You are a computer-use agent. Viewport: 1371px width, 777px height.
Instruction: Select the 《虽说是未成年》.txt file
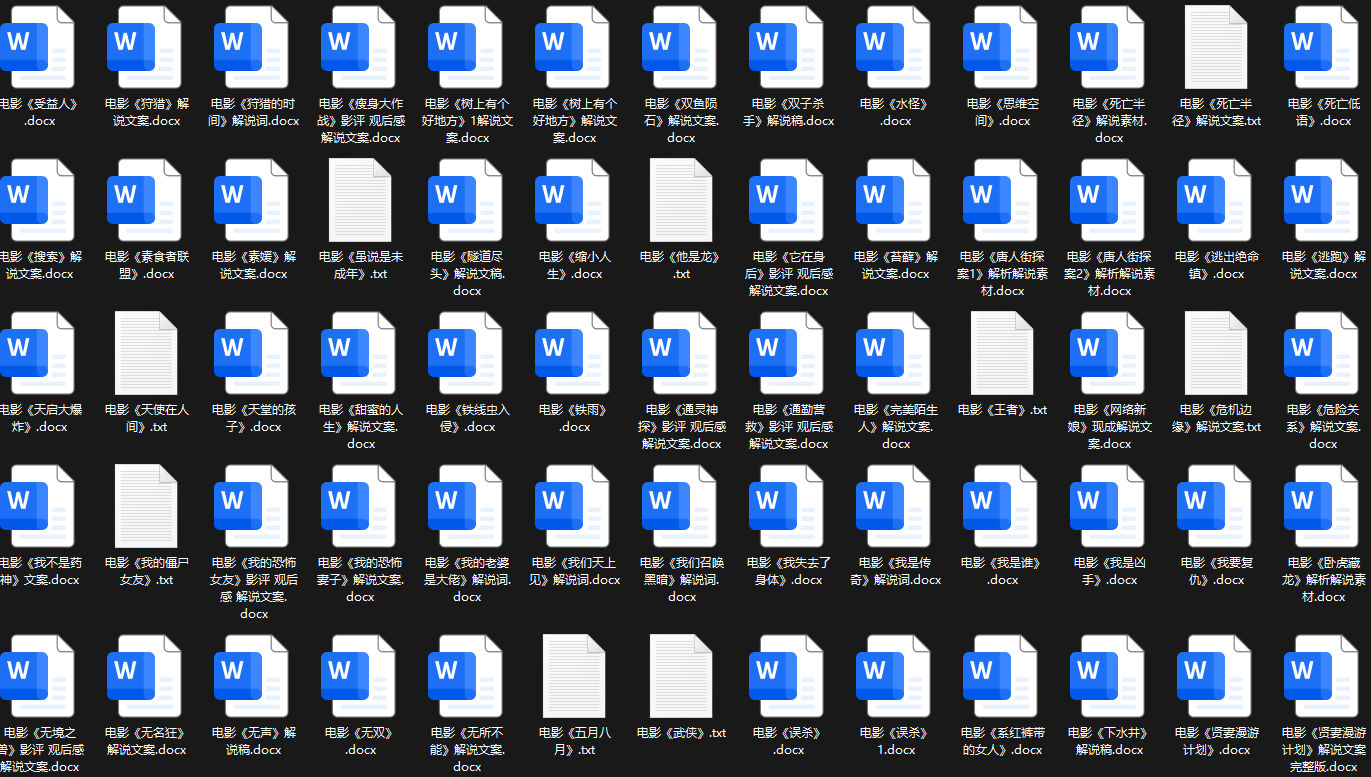click(359, 198)
